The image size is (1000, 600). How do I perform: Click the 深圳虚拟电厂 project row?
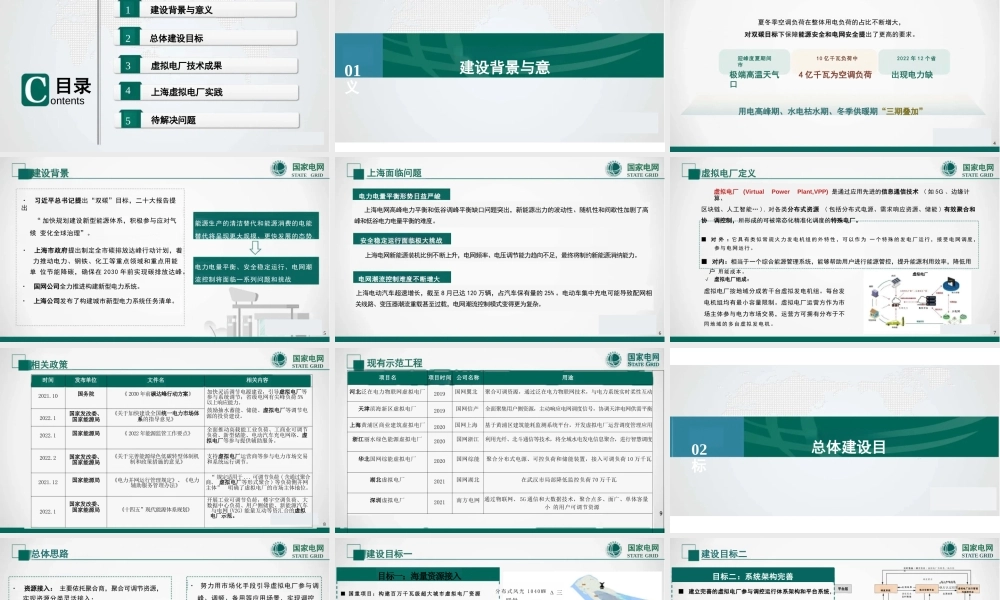[500, 502]
